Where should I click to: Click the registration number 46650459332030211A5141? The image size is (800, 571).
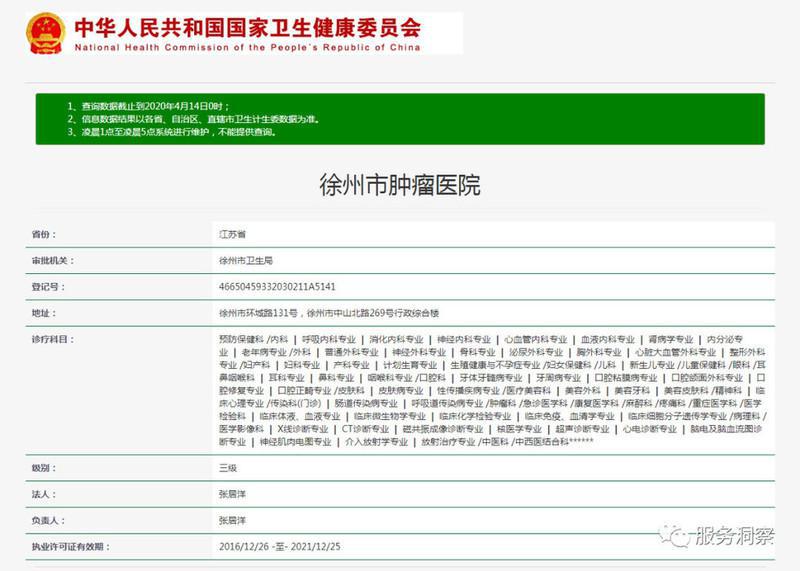[284, 286]
